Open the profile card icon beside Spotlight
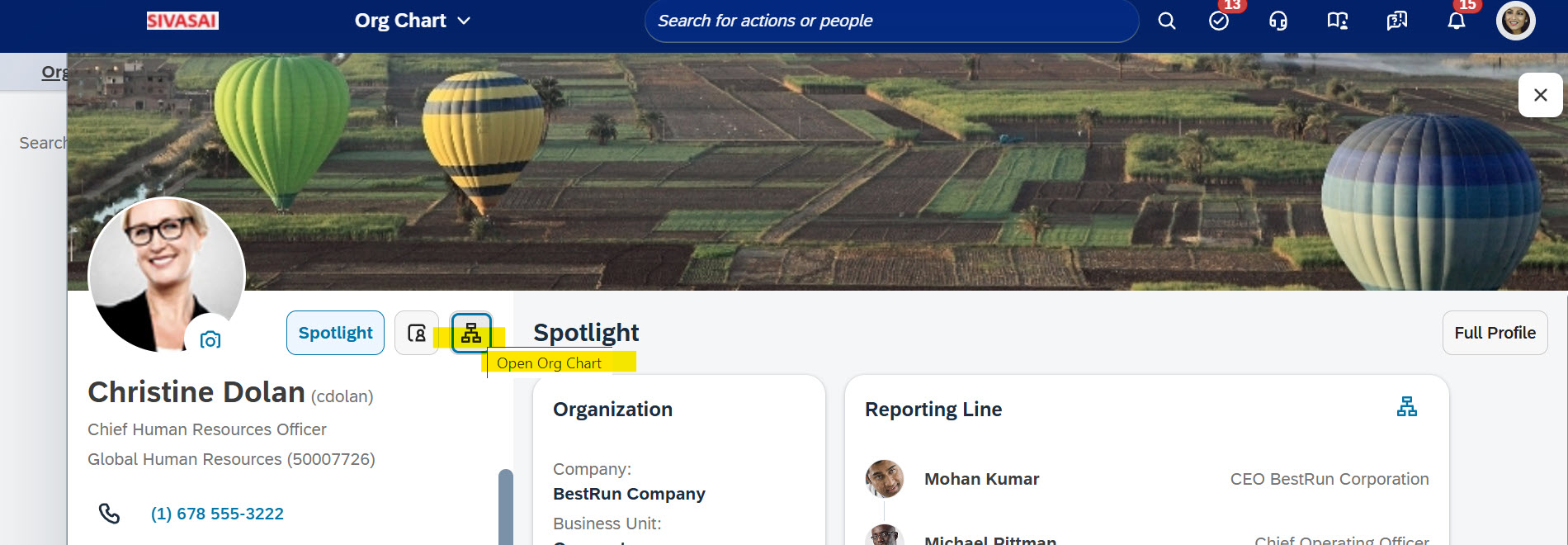 click(417, 333)
